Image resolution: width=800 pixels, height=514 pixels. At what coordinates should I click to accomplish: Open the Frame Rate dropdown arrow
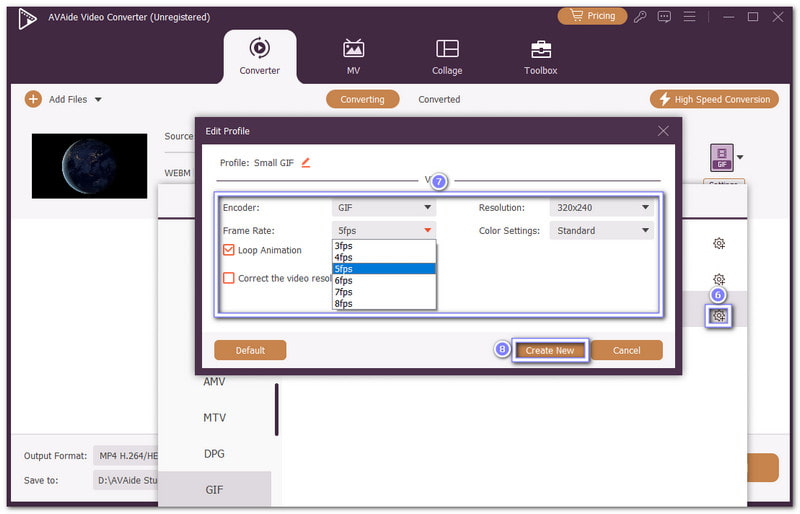pyautogui.click(x=428, y=230)
